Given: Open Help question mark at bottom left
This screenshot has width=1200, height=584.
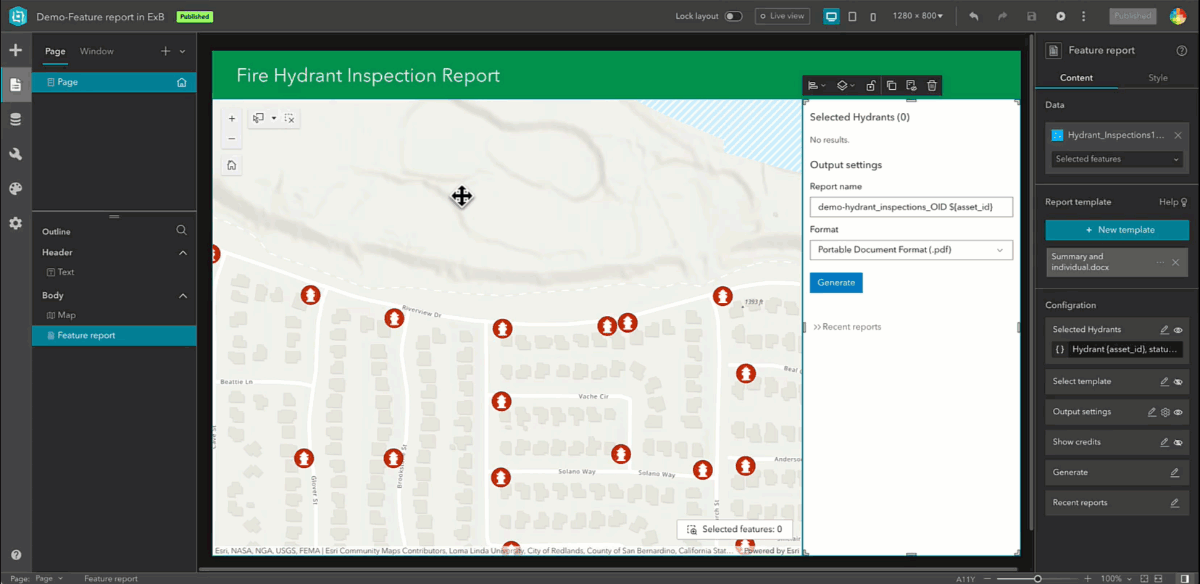Looking at the screenshot, I should point(16,555).
